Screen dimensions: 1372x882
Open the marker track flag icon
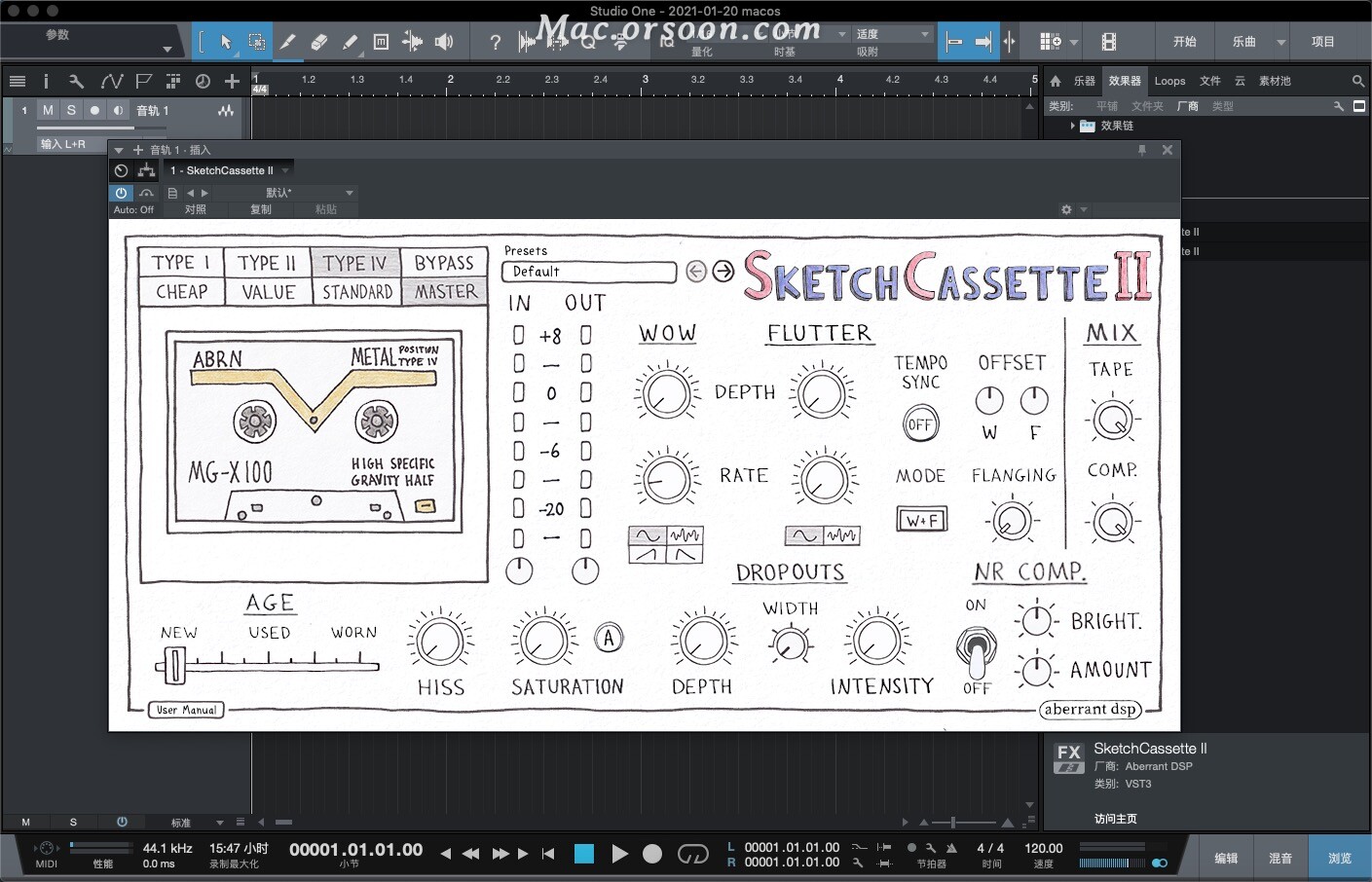pyautogui.click(x=144, y=81)
